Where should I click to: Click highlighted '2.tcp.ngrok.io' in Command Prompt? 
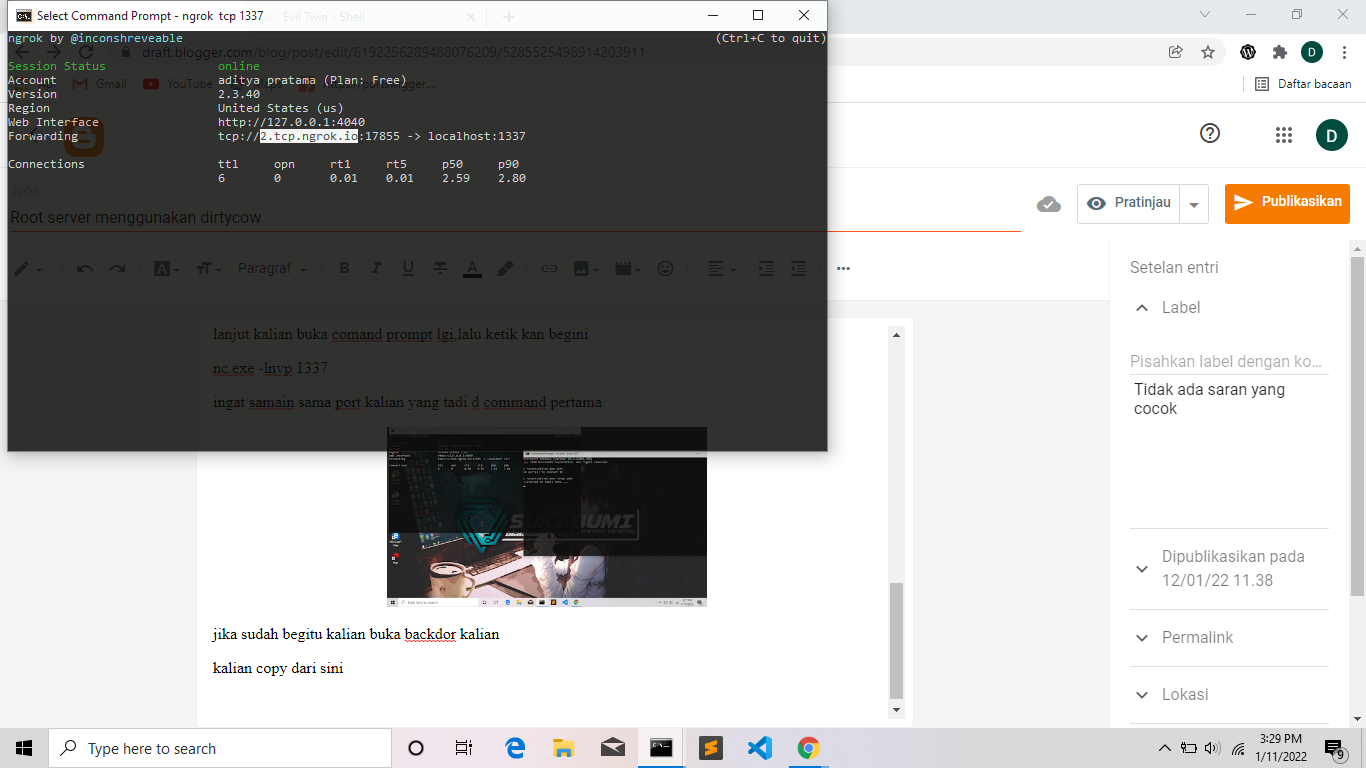pyautogui.click(x=309, y=136)
